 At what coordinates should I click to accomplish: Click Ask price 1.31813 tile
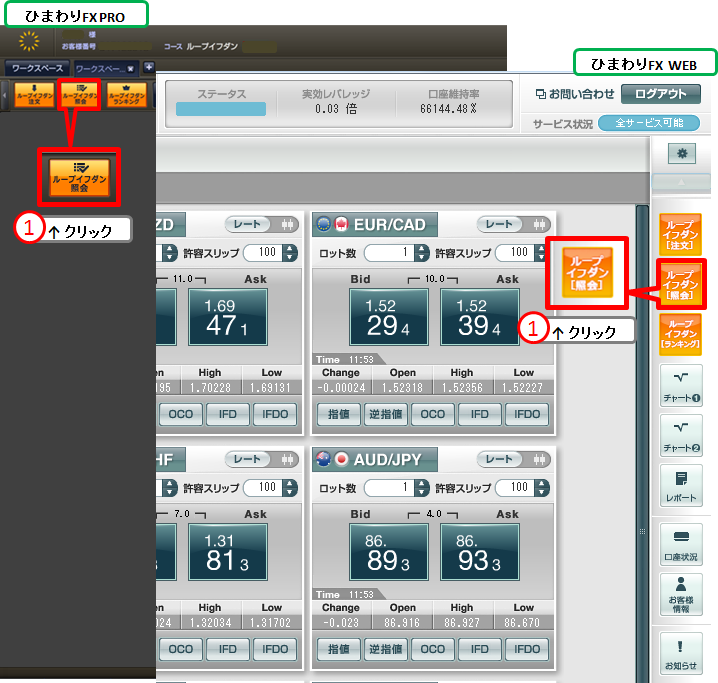tap(228, 552)
